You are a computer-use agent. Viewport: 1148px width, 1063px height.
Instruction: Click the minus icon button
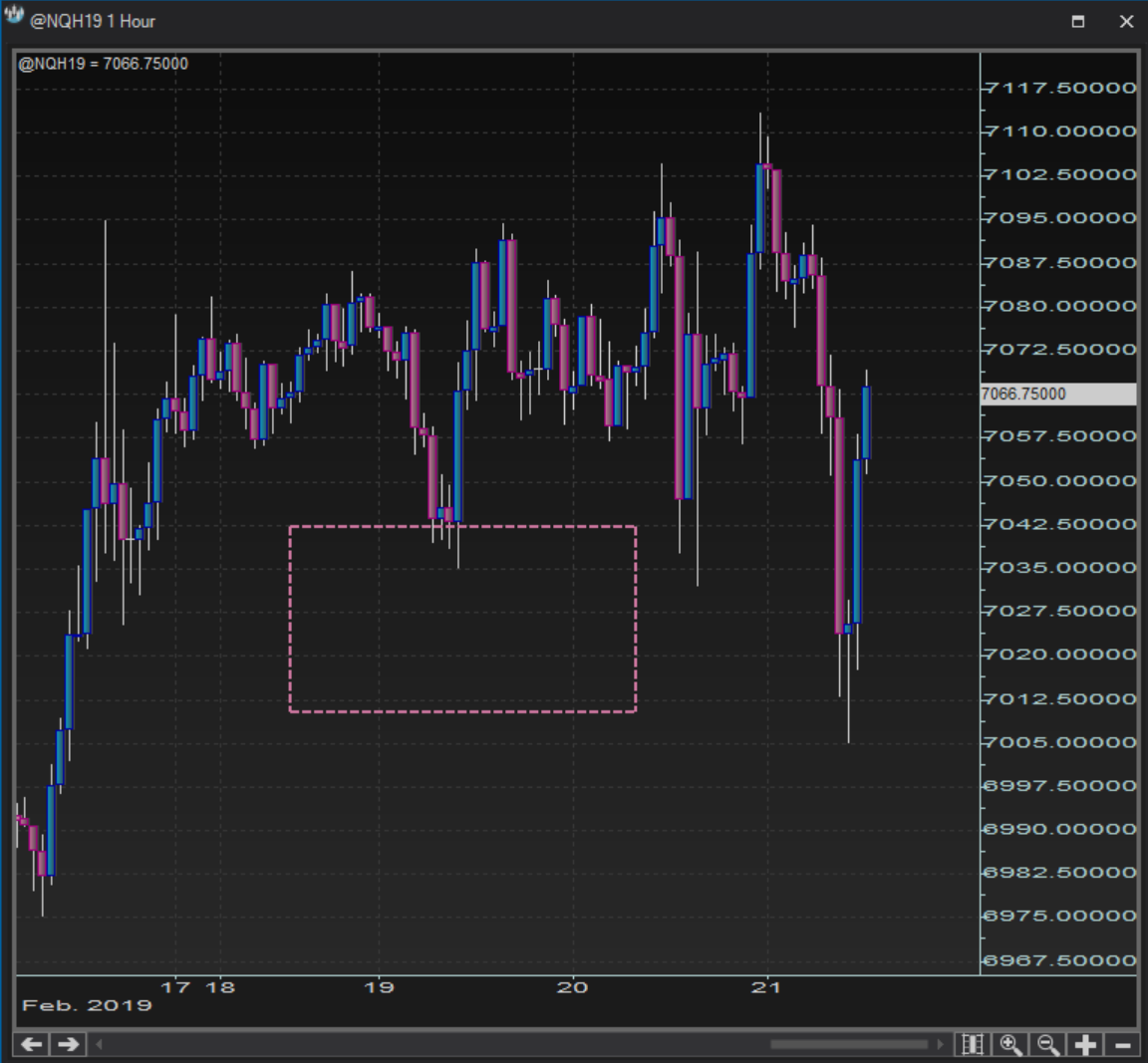(x=1123, y=1044)
